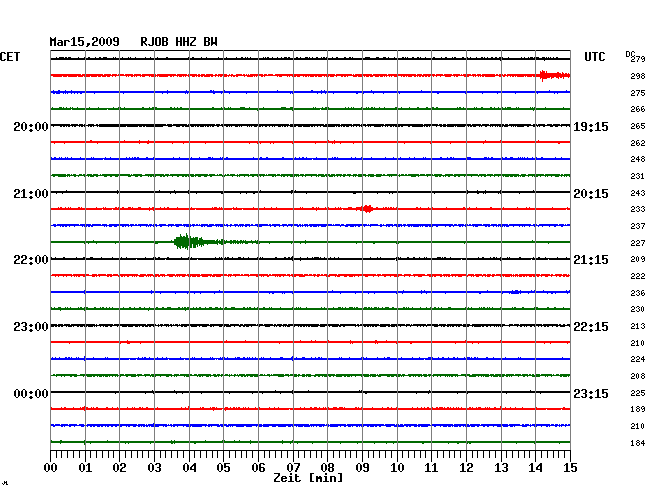Click the red seismic burst near minute 09
The image size is (650, 494).
coord(366,208)
